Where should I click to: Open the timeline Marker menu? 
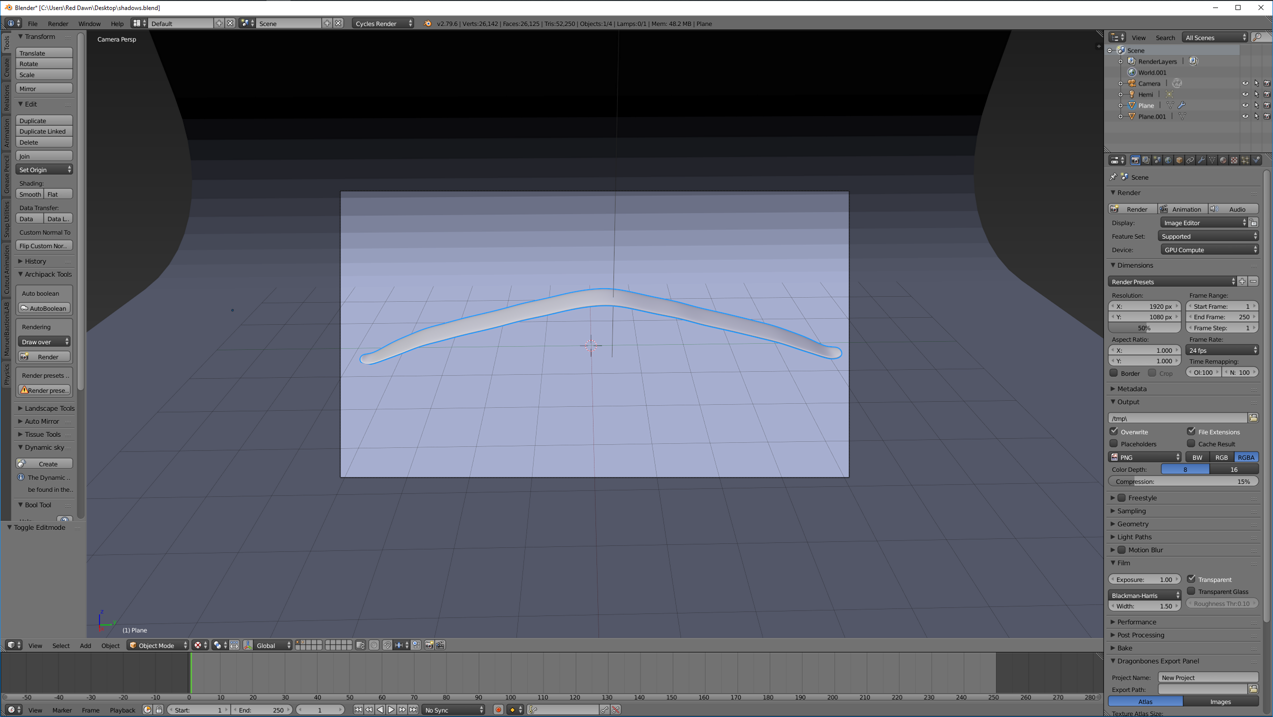click(62, 710)
